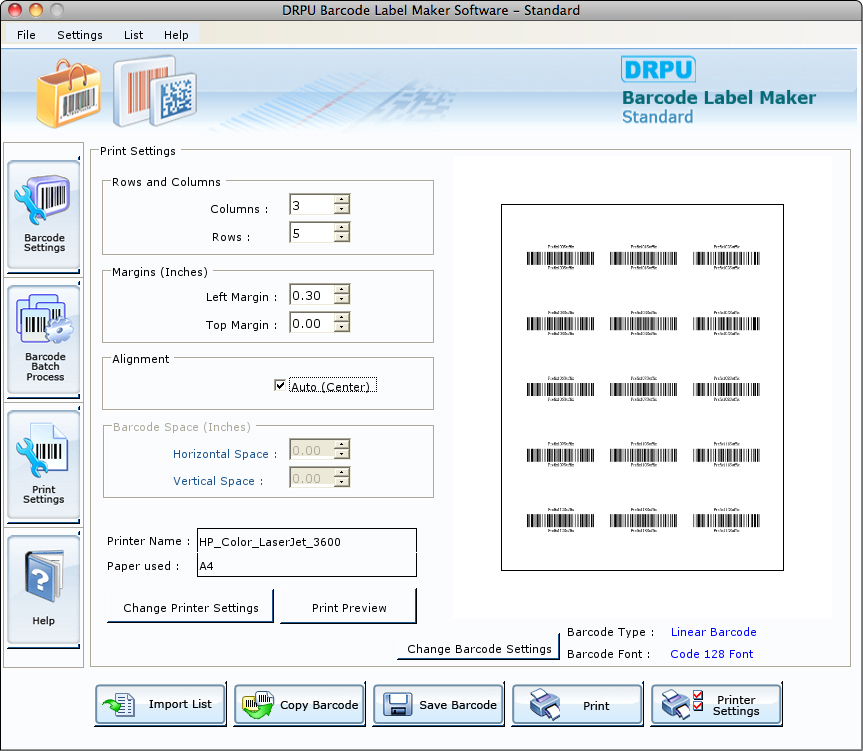This screenshot has width=863, height=751.
Task: Click the Save Barcode button
Action: 438,704
